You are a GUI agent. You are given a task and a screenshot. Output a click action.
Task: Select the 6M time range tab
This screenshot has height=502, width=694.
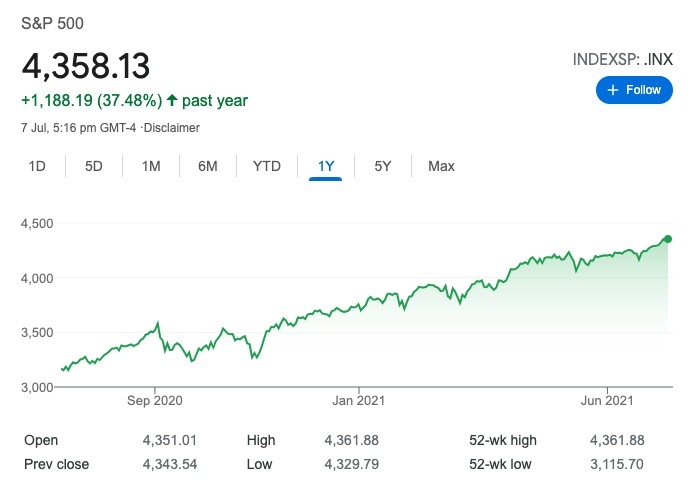(x=208, y=166)
